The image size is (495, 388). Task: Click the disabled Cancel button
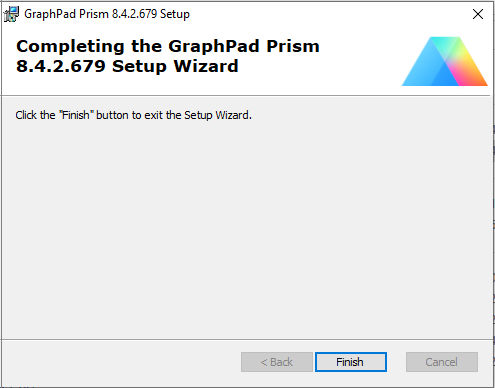tap(442, 362)
